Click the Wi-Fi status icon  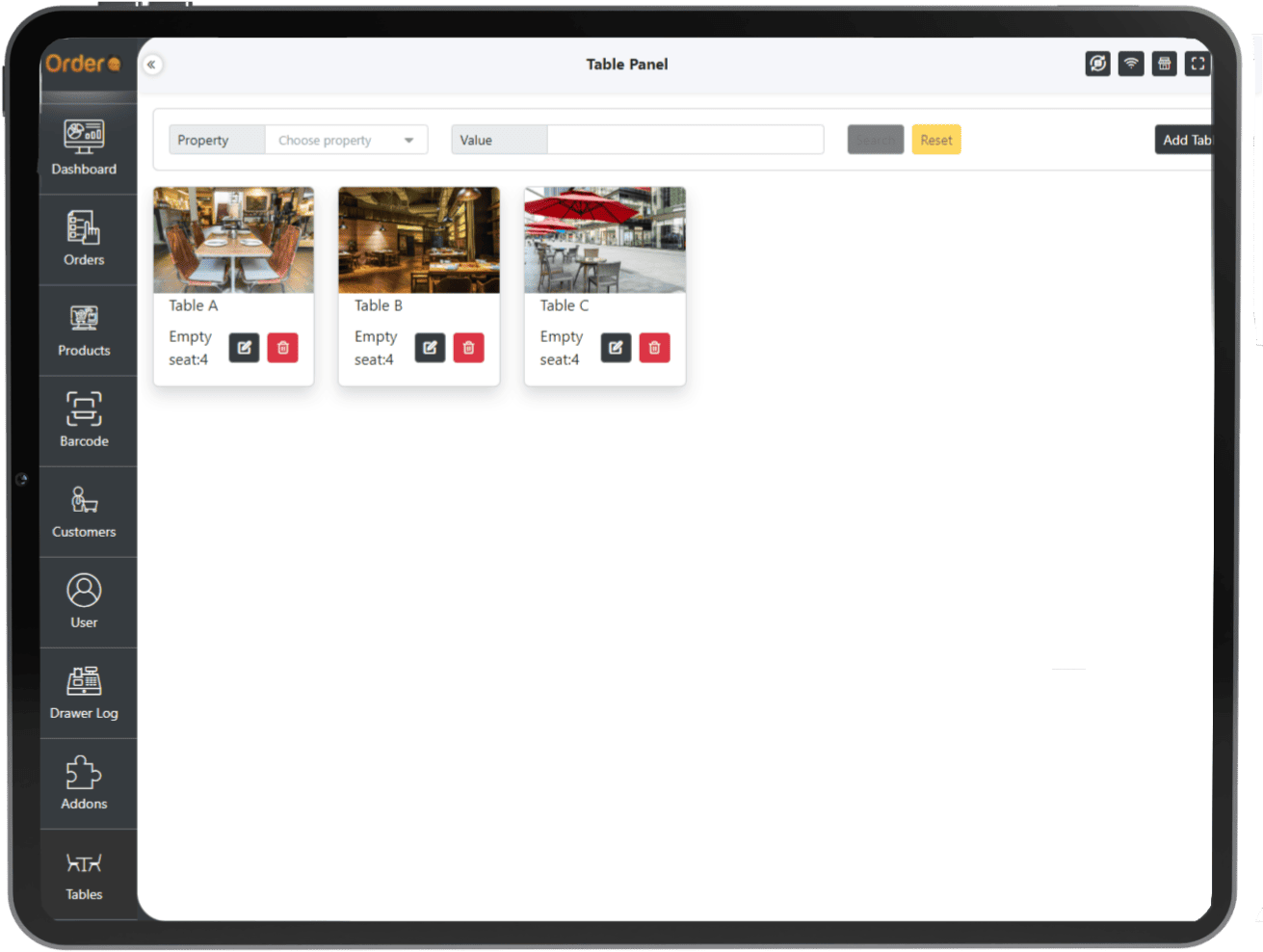1131,64
